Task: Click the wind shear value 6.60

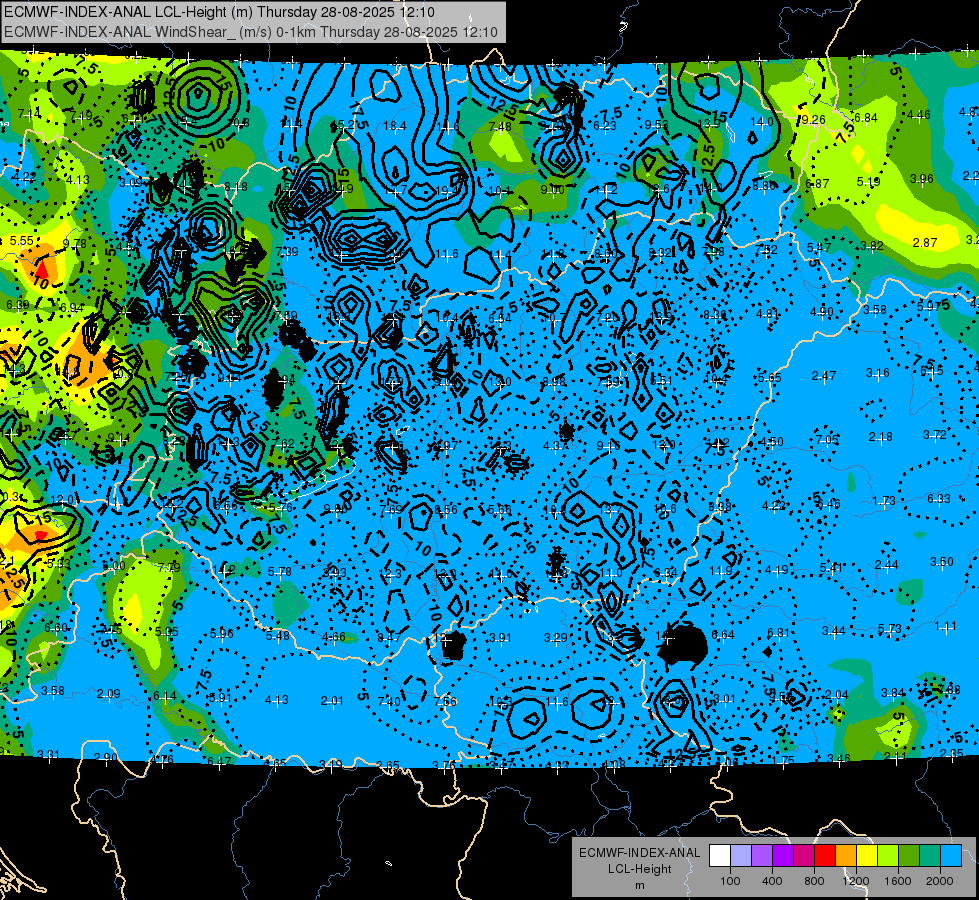Action: pos(56,628)
